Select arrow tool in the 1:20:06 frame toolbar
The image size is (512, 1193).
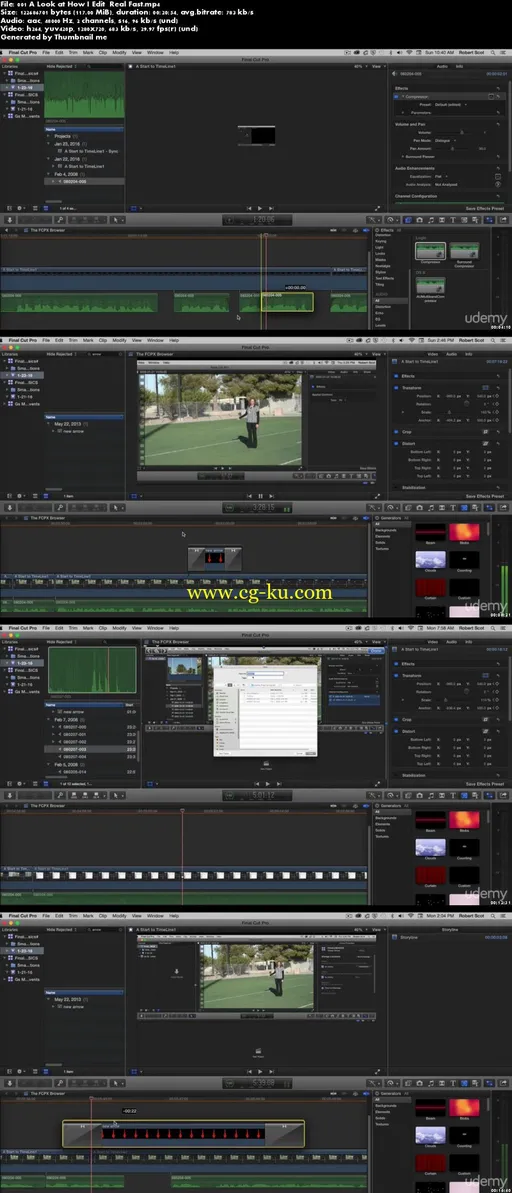pos(116,220)
